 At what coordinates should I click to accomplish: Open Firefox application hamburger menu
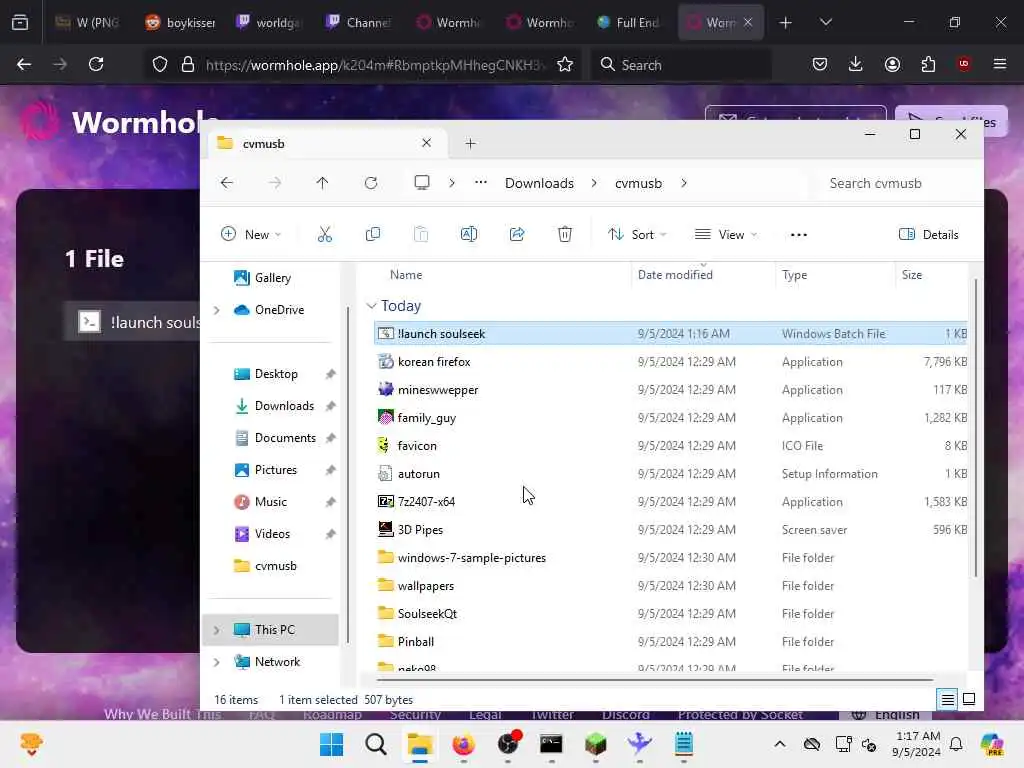[x=1000, y=64]
